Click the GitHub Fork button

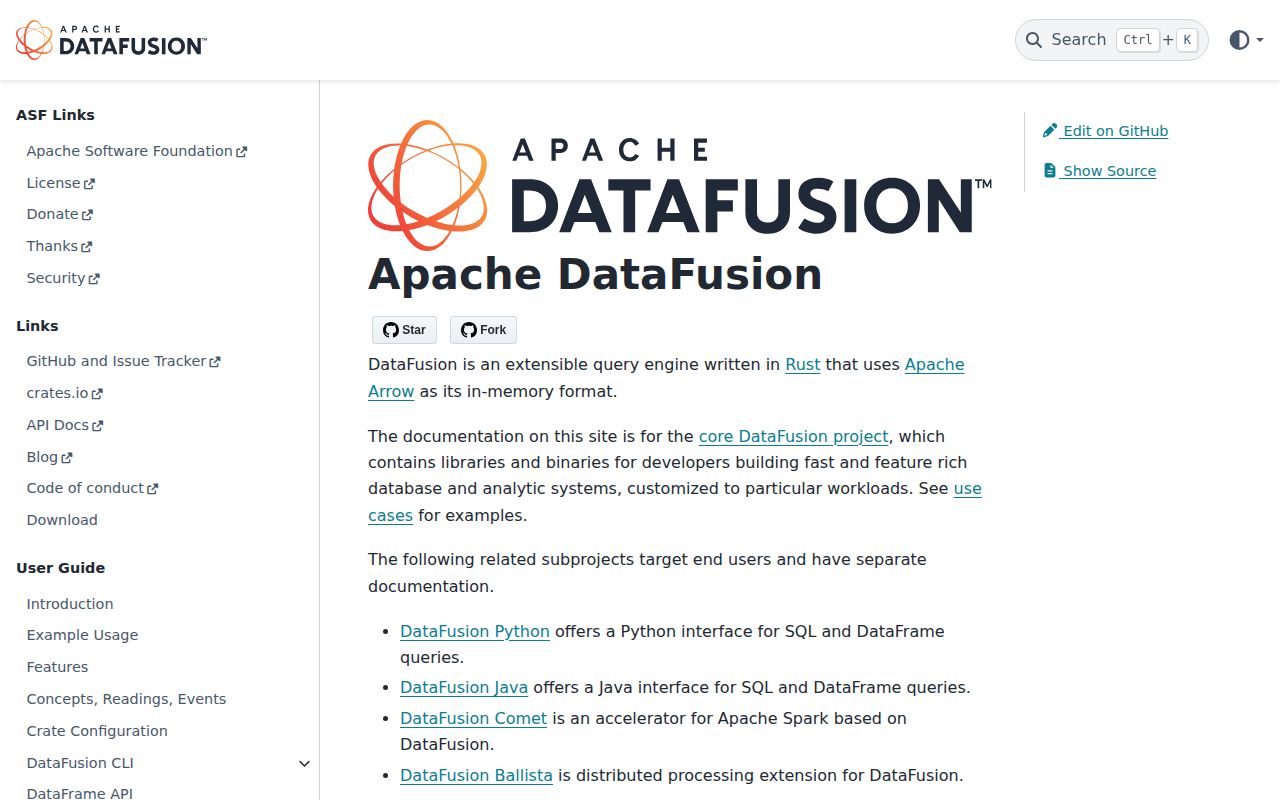483,330
